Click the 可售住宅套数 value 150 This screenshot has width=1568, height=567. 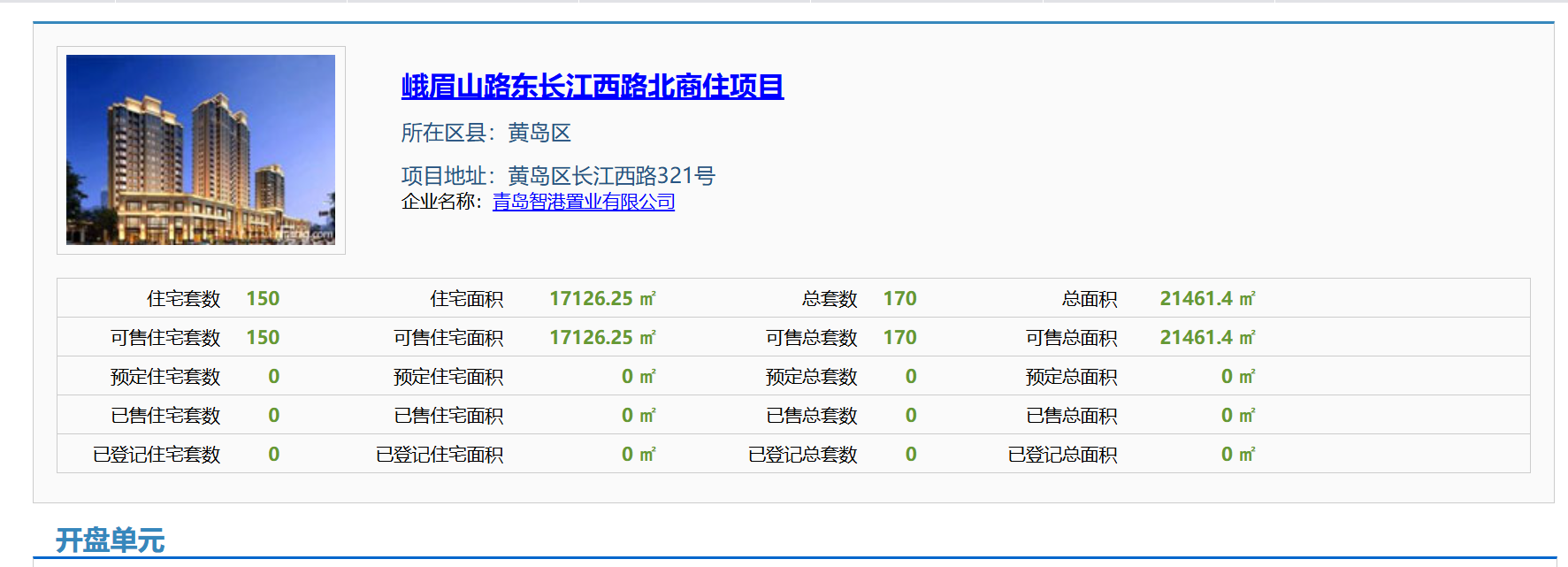[263, 338]
